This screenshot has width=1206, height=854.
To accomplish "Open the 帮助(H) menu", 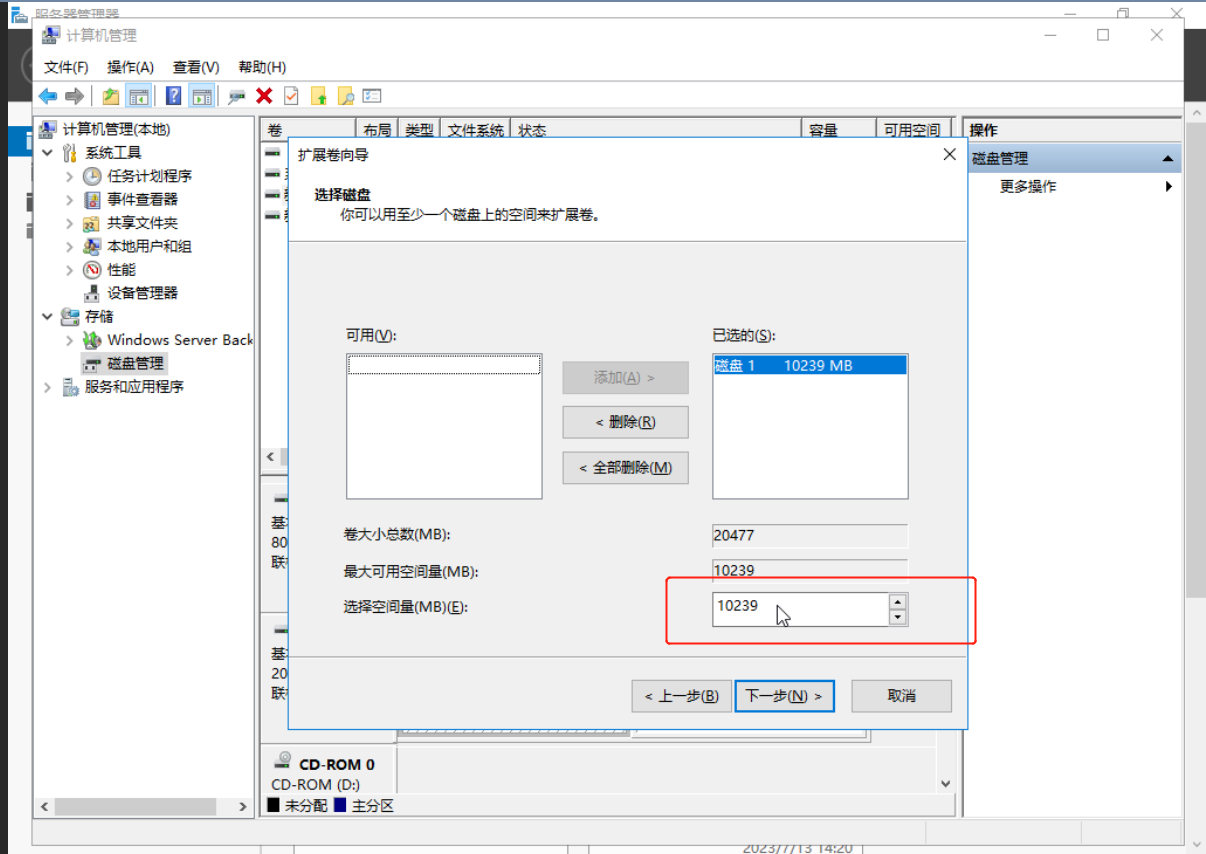I will (262, 67).
